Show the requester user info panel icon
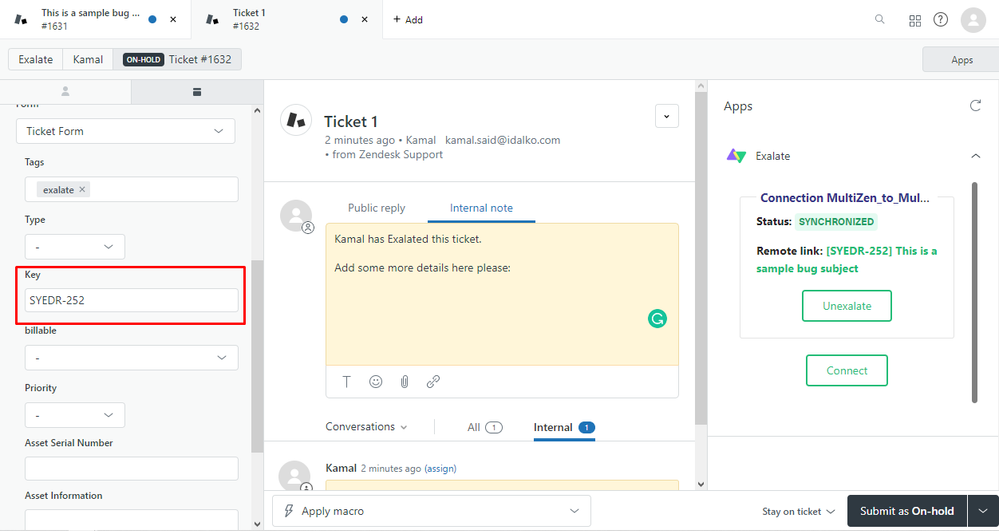Viewport: 999px width, 531px height. 65,92
